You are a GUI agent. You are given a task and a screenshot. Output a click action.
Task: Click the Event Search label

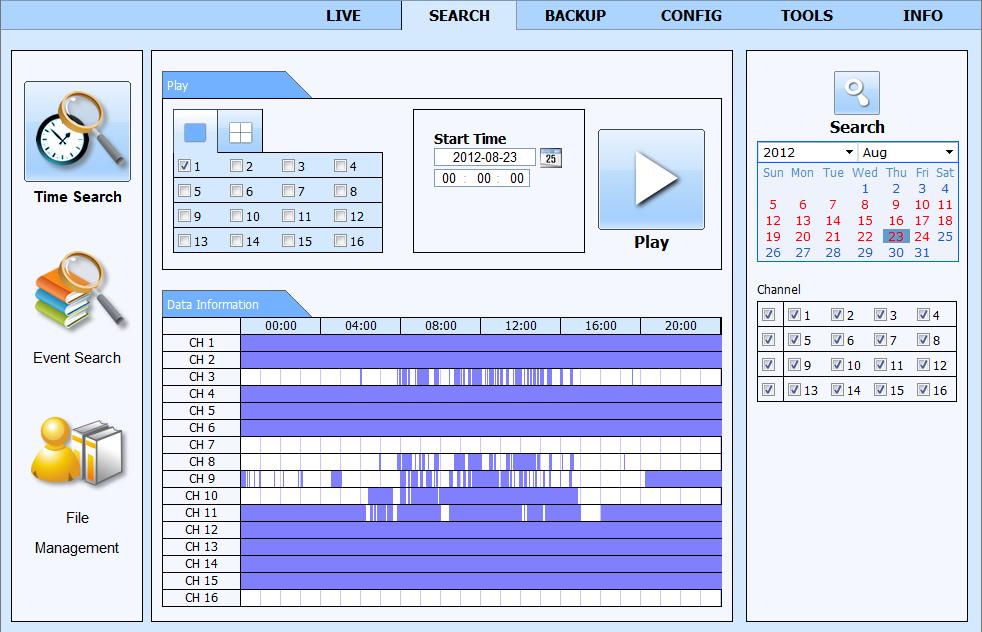[x=77, y=358]
